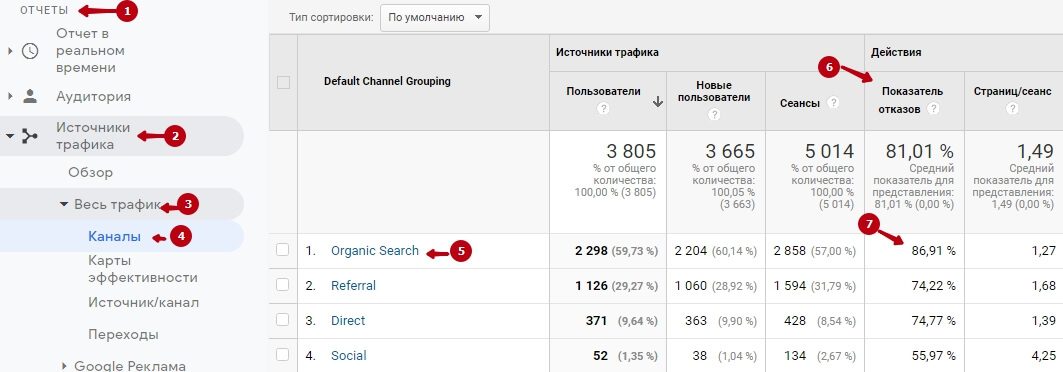The height and width of the screenshot is (372, 1063).
Task: Open help icon next to Сеансы
Action: click(833, 102)
